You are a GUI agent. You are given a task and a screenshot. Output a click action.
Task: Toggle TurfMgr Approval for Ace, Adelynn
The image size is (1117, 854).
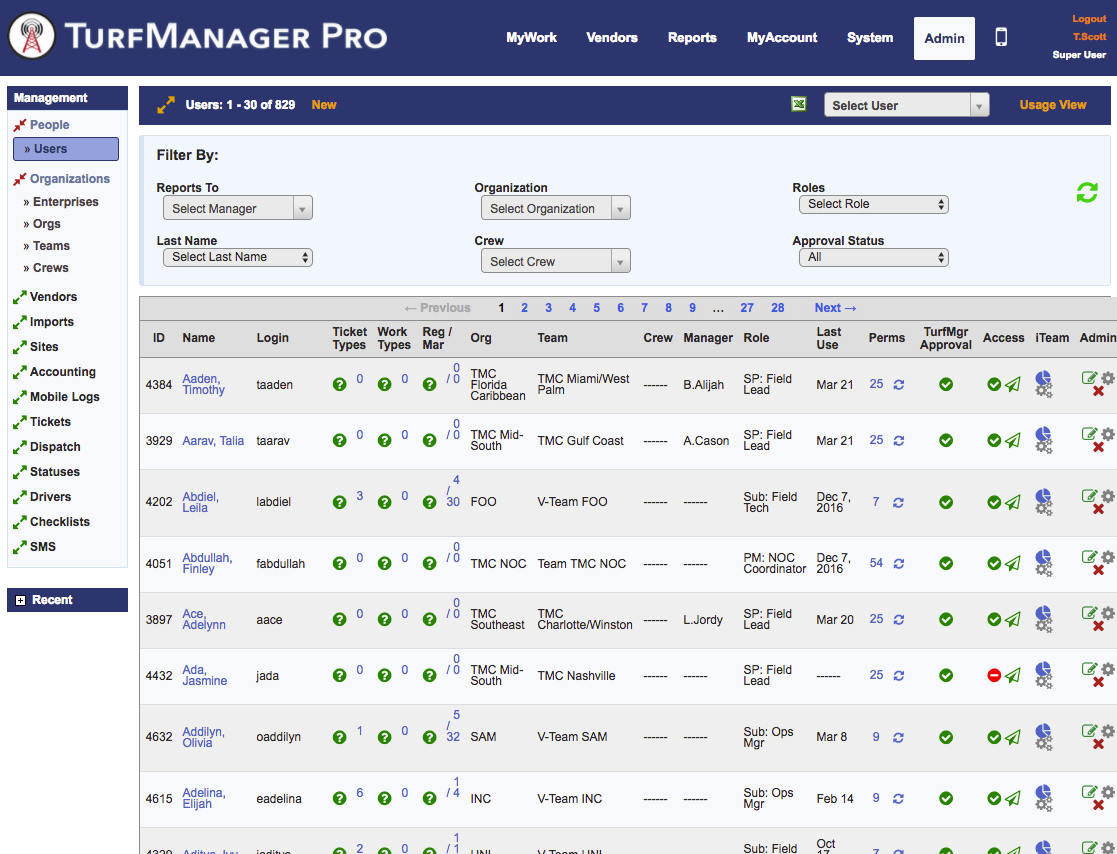(x=946, y=620)
